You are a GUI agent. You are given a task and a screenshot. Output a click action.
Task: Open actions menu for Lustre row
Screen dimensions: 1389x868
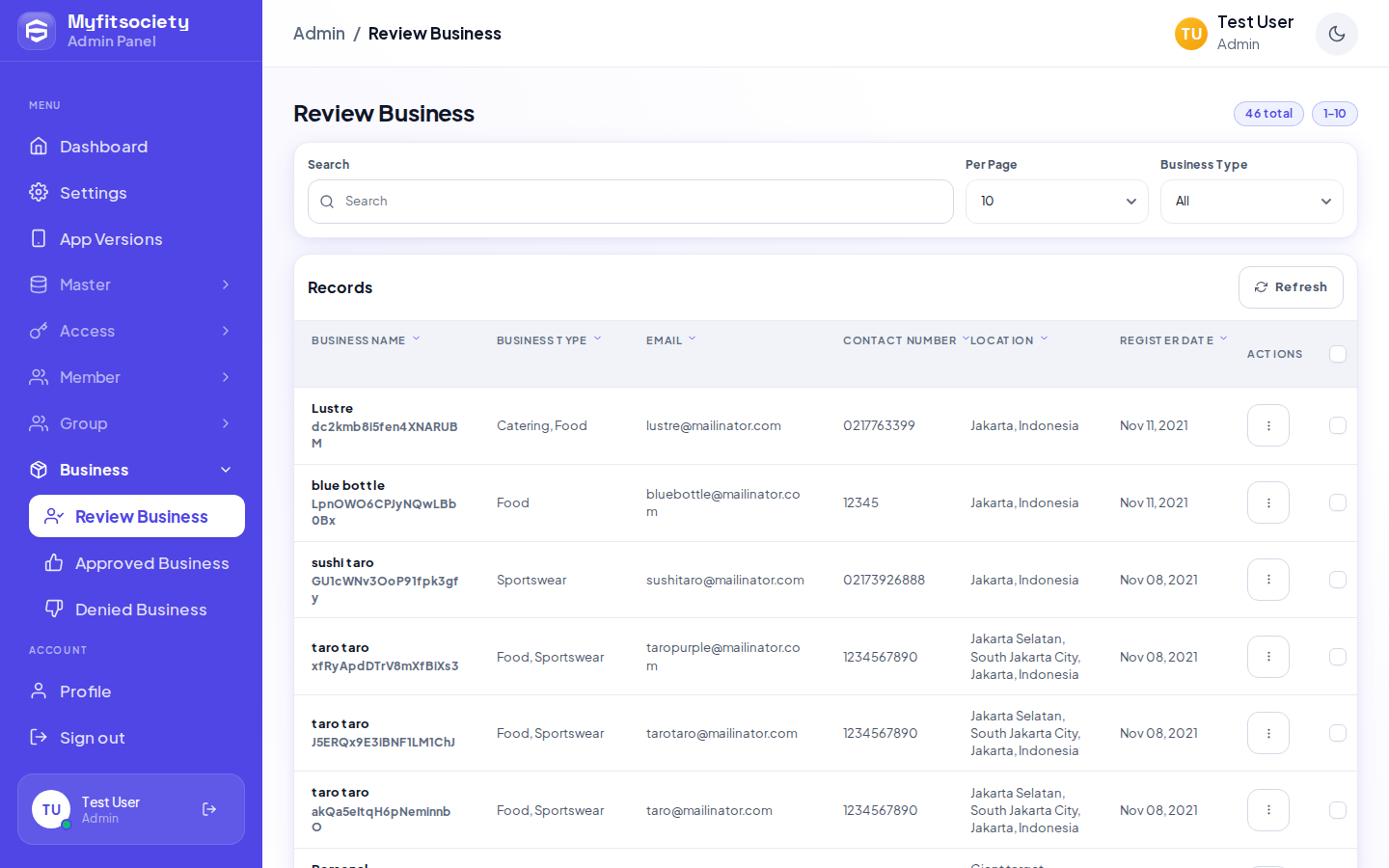[1268, 425]
